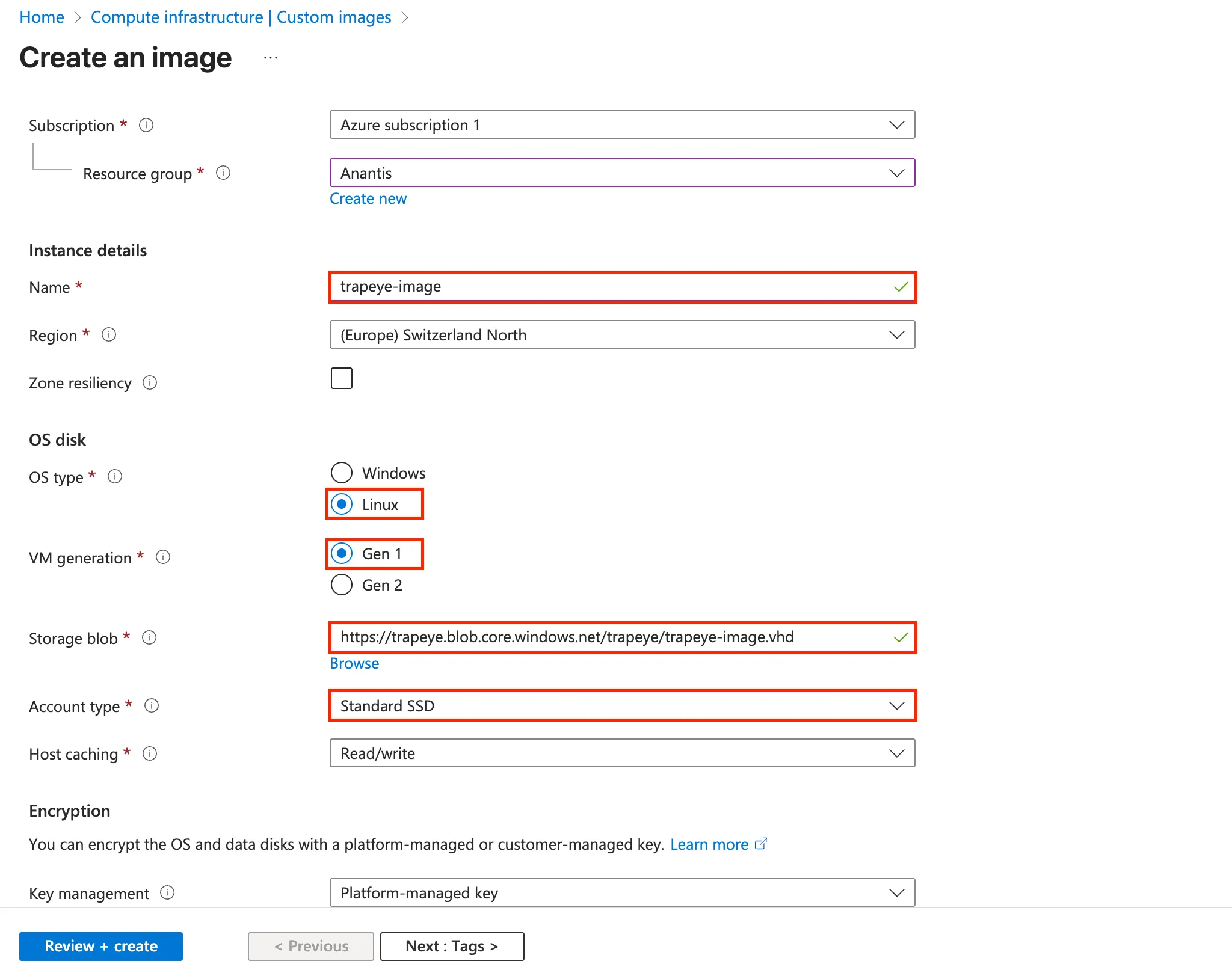
Task: Click the Host caching info icon
Action: point(149,753)
